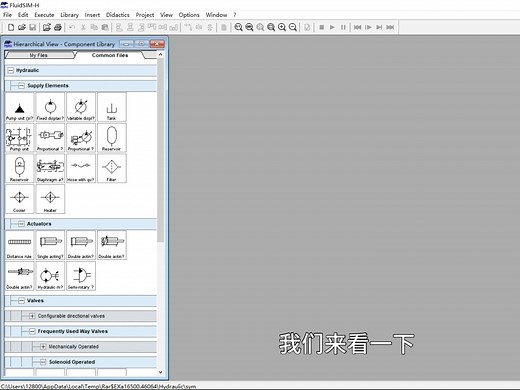The height and width of the screenshot is (390, 520).
Task: Create a new circuit file
Action: [11, 27]
